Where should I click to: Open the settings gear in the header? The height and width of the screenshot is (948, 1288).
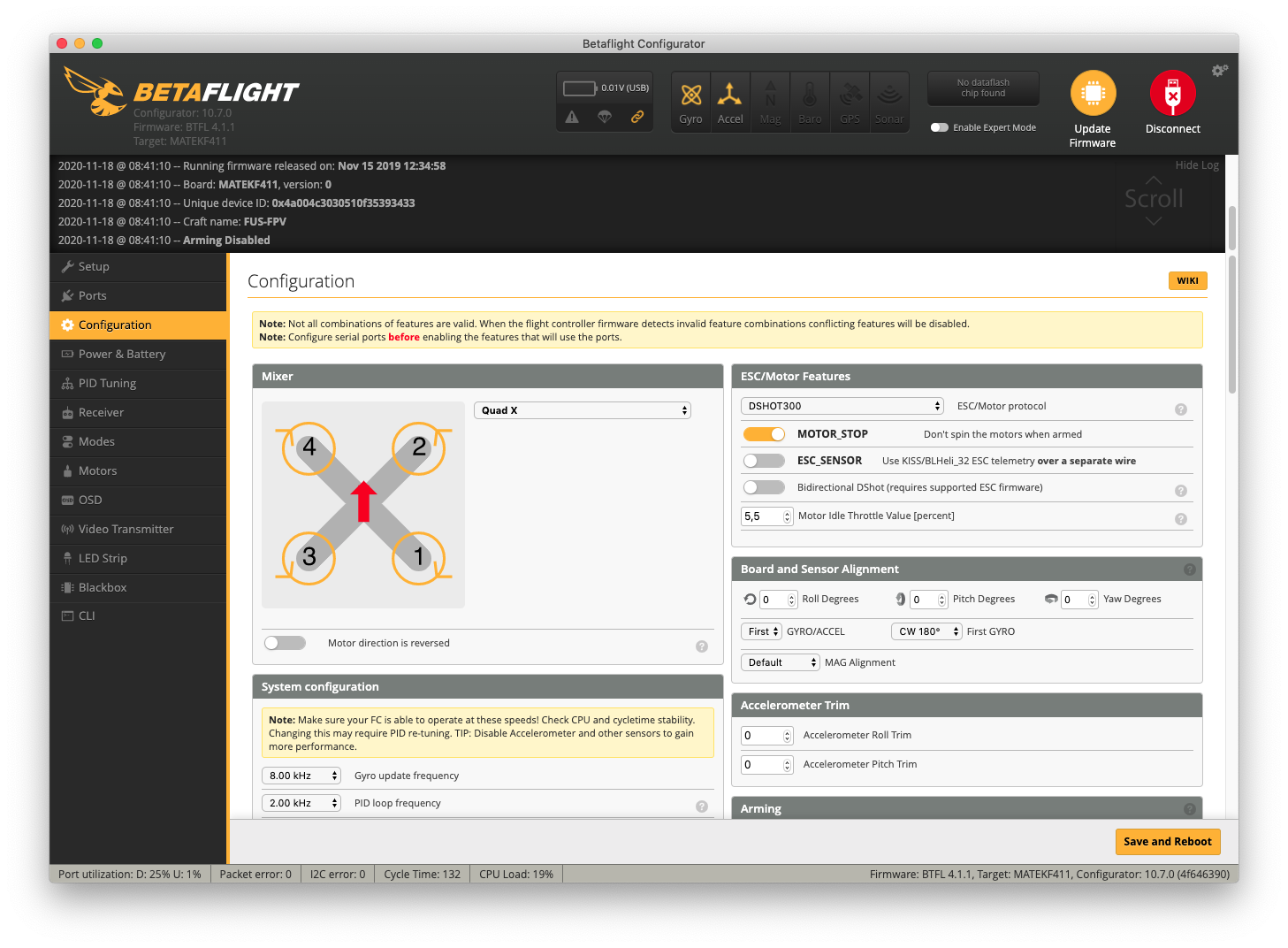click(x=1220, y=70)
